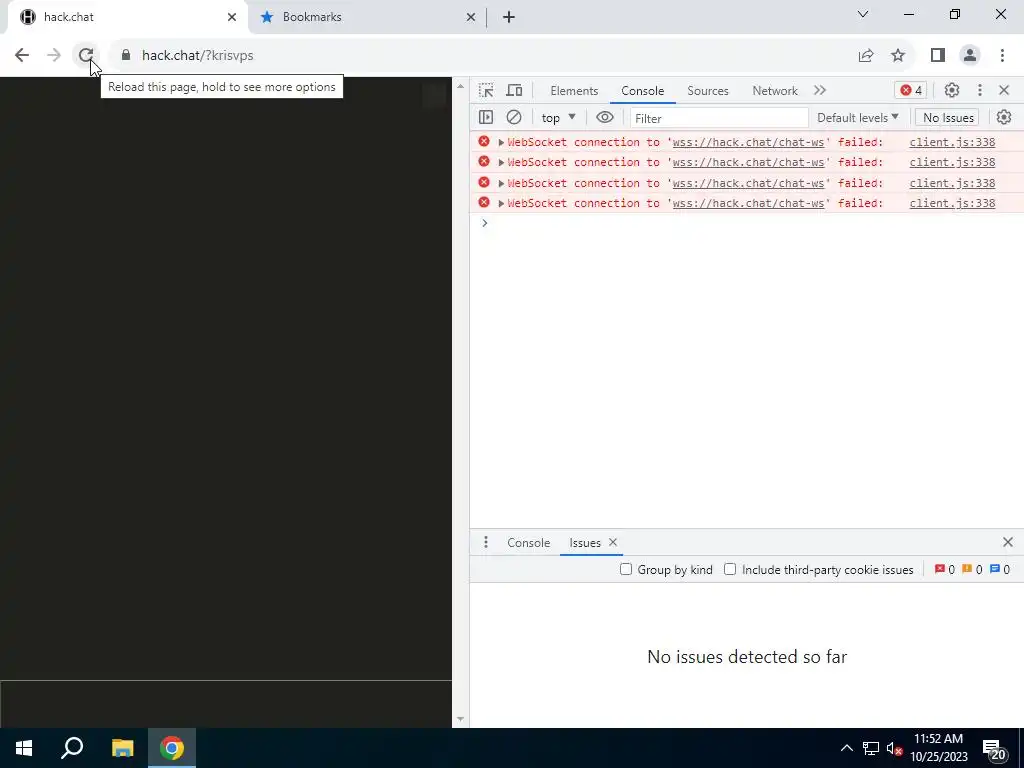Click the hack.chat address bar URL

tap(198, 56)
